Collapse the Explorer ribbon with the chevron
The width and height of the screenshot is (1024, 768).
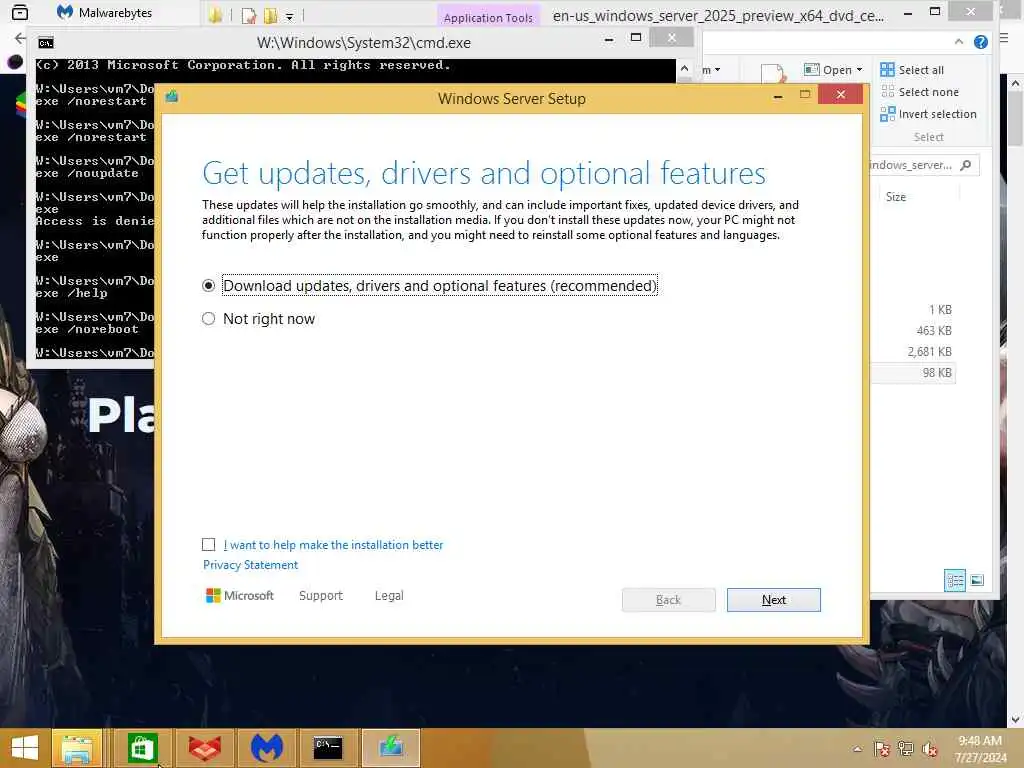click(x=959, y=42)
